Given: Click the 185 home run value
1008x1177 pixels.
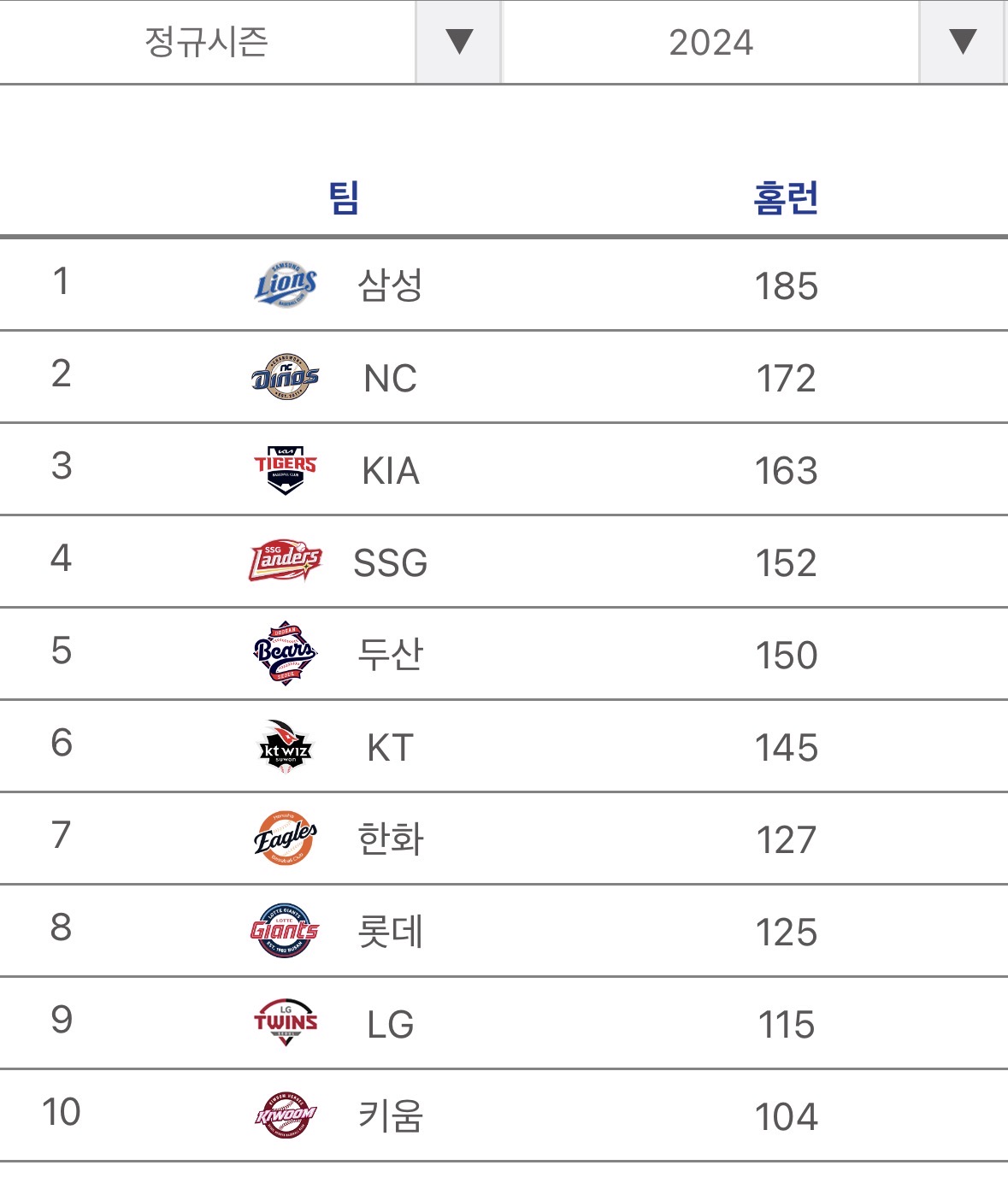Looking at the screenshot, I should pyautogui.click(x=786, y=286).
